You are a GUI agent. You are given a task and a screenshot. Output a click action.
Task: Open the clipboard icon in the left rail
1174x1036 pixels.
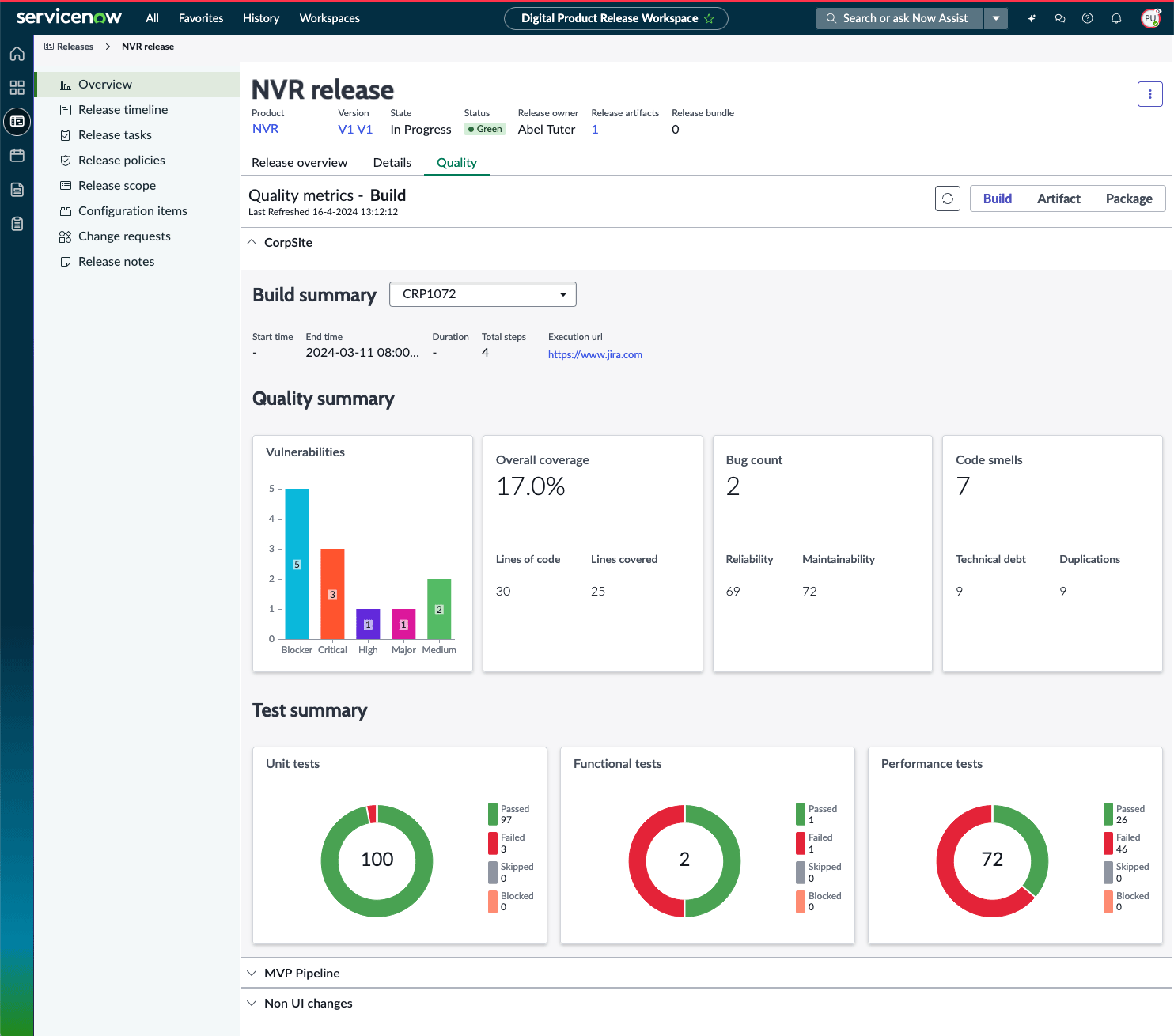(x=17, y=224)
